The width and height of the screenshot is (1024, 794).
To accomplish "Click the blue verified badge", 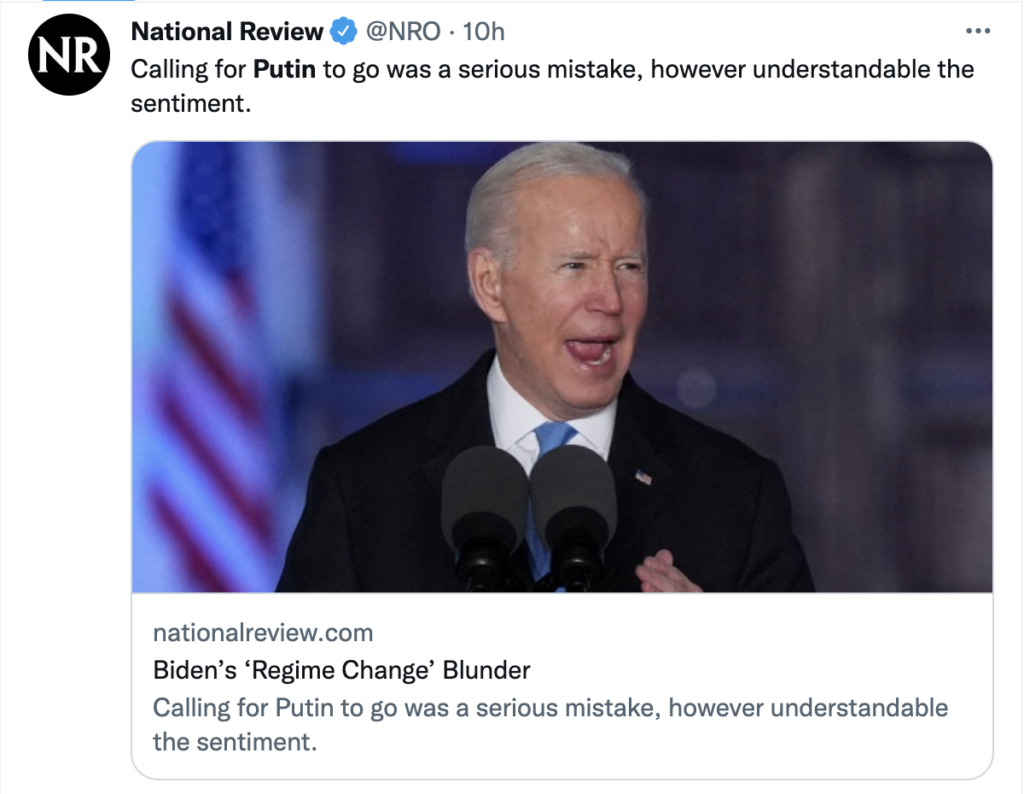I will 343,32.
